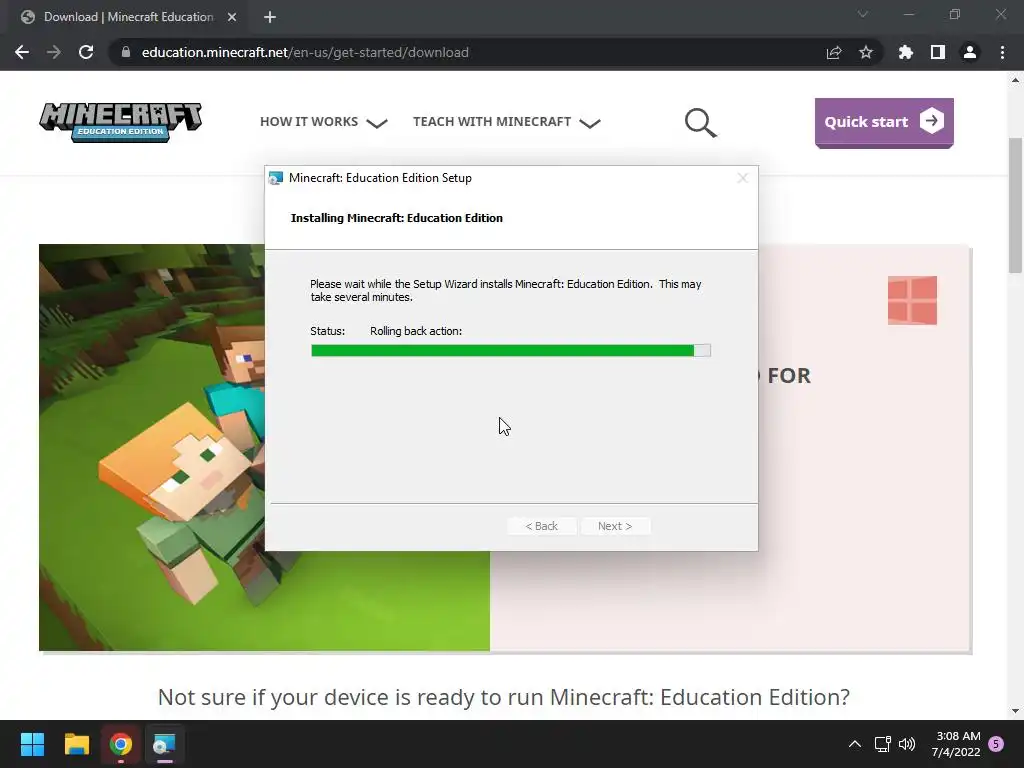Close the Minecraft Education Edition Setup dialog
Viewport: 1024px width, 768px height.
coord(743,178)
